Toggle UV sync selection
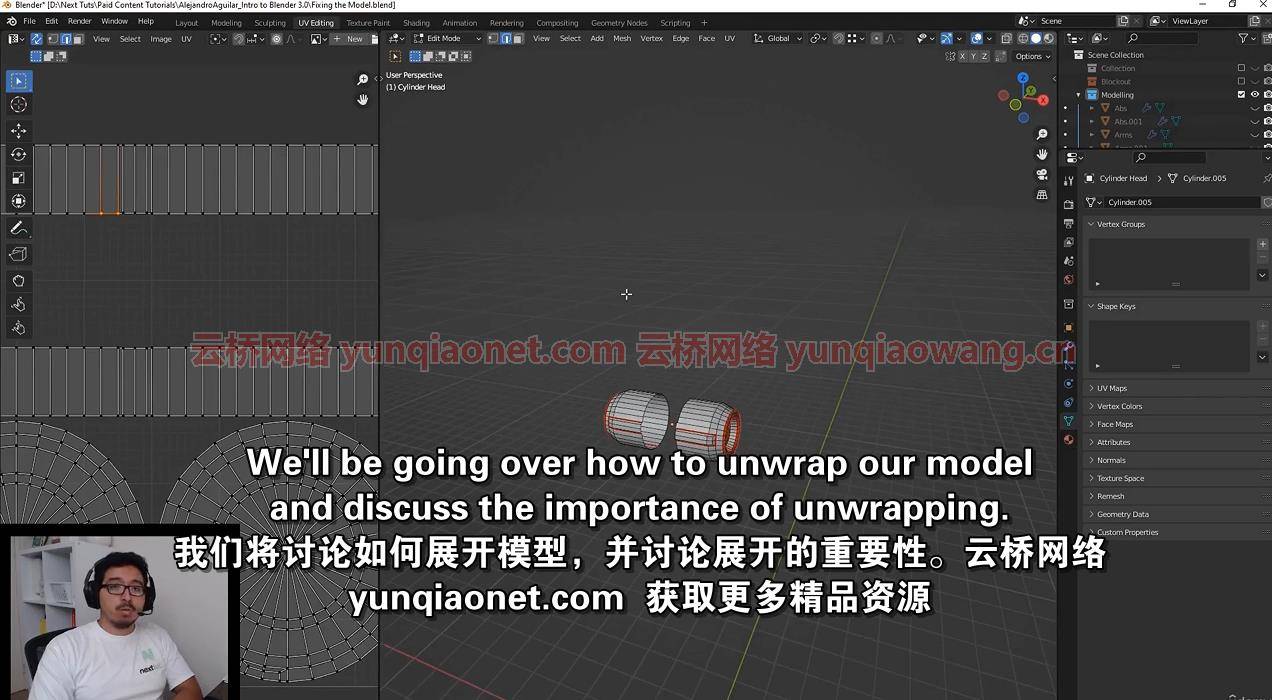 click(36, 39)
